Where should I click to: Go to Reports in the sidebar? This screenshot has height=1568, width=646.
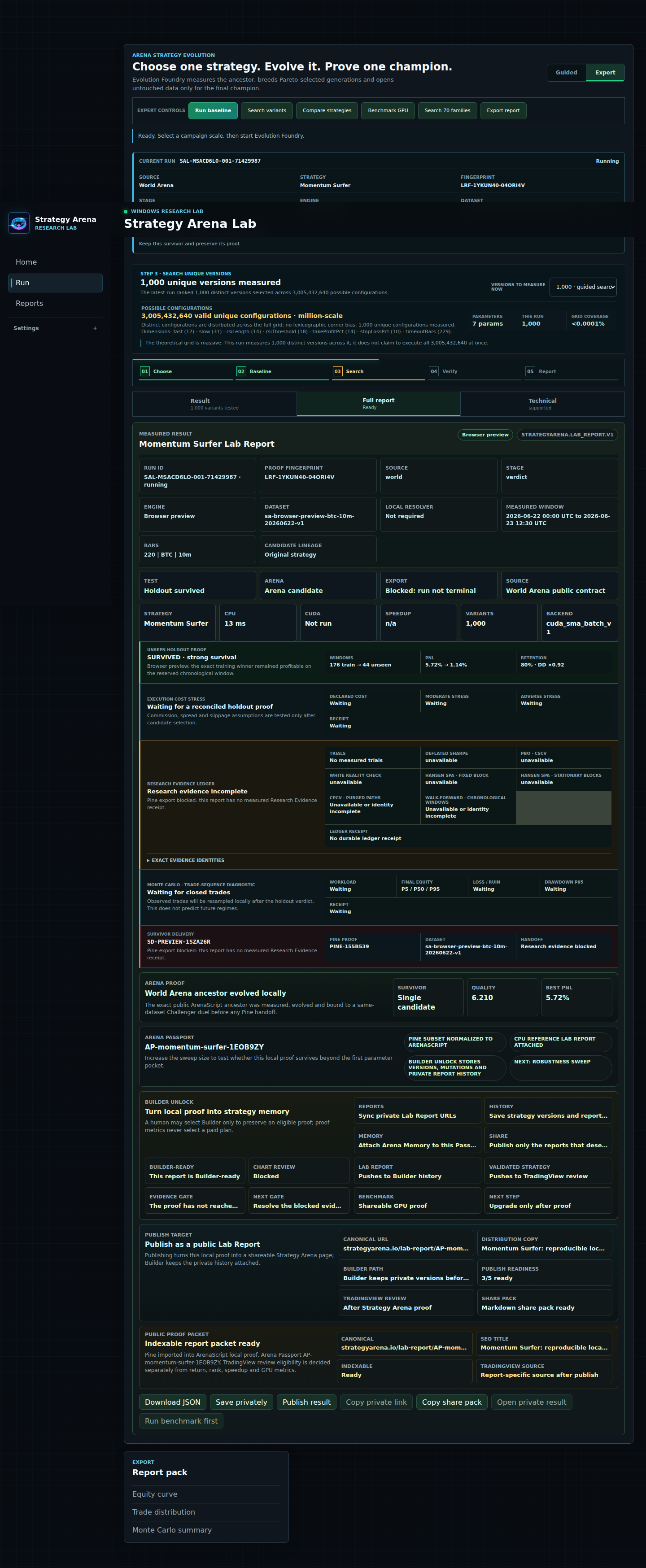[x=56, y=304]
